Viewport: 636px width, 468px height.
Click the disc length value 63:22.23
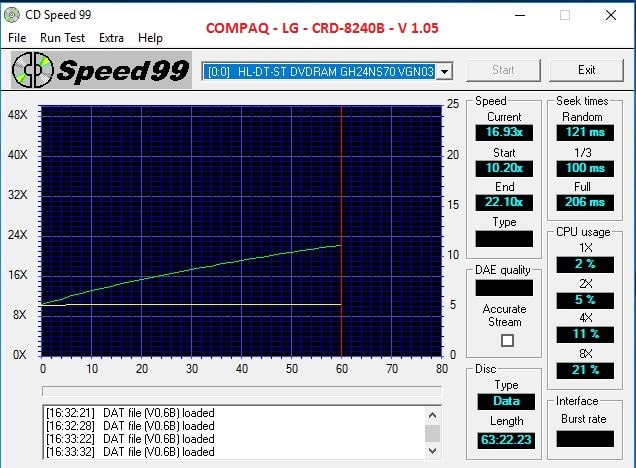[506, 440]
